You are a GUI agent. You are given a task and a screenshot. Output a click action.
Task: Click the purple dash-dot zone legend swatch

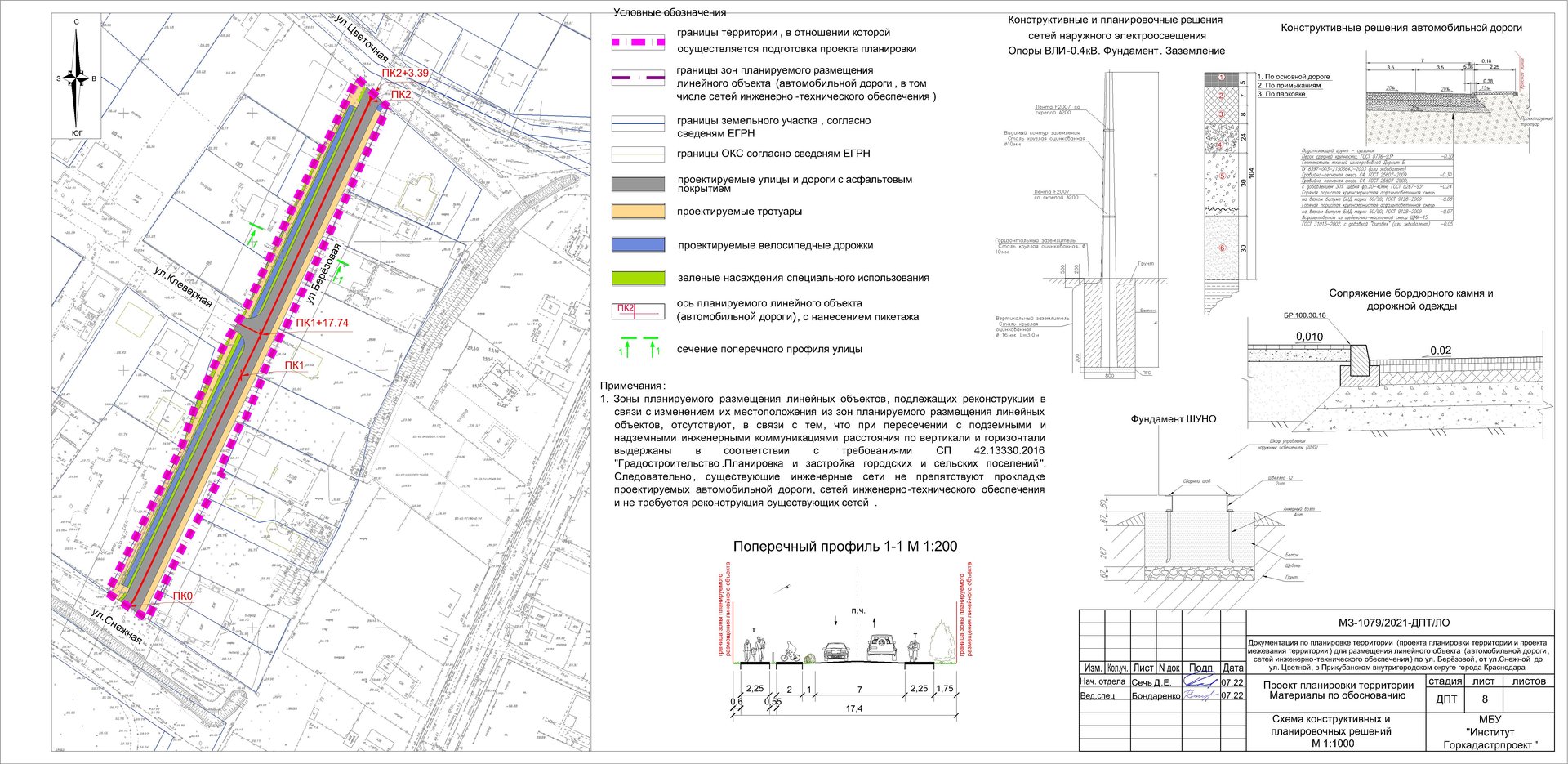point(638,78)
